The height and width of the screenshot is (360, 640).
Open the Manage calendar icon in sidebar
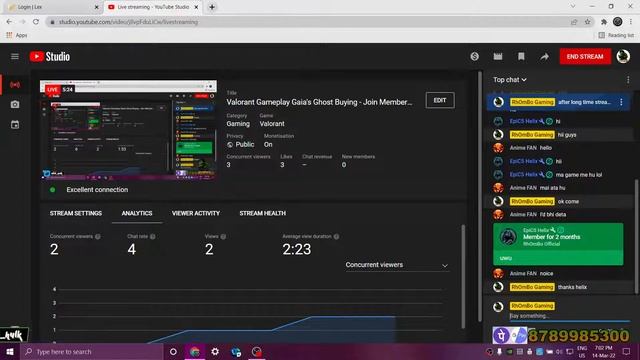click(x=15, y=124)
